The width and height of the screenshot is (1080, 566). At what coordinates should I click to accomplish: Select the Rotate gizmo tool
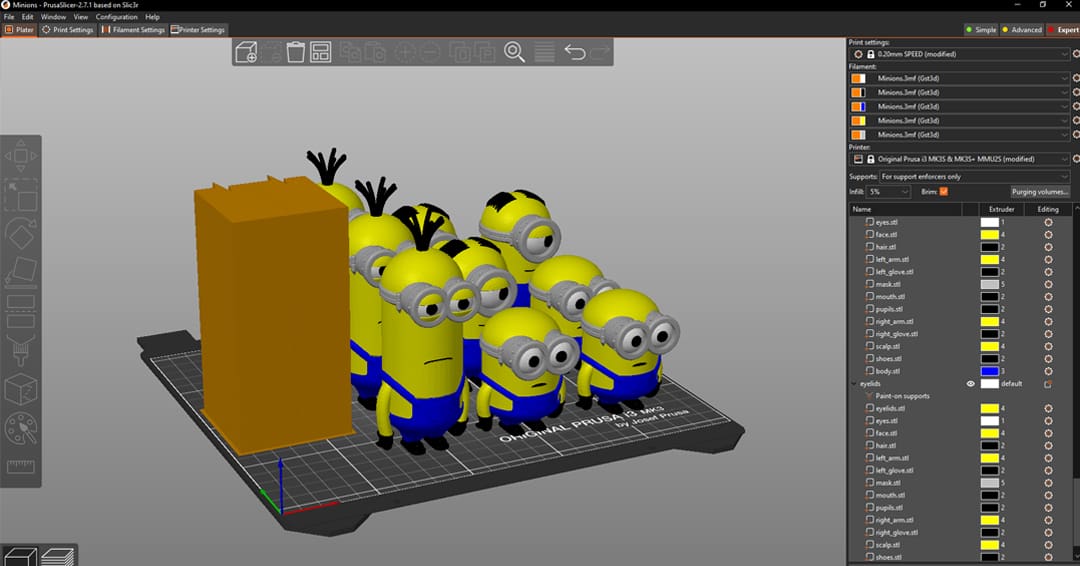pyautogui.click(x=21, y=233)
